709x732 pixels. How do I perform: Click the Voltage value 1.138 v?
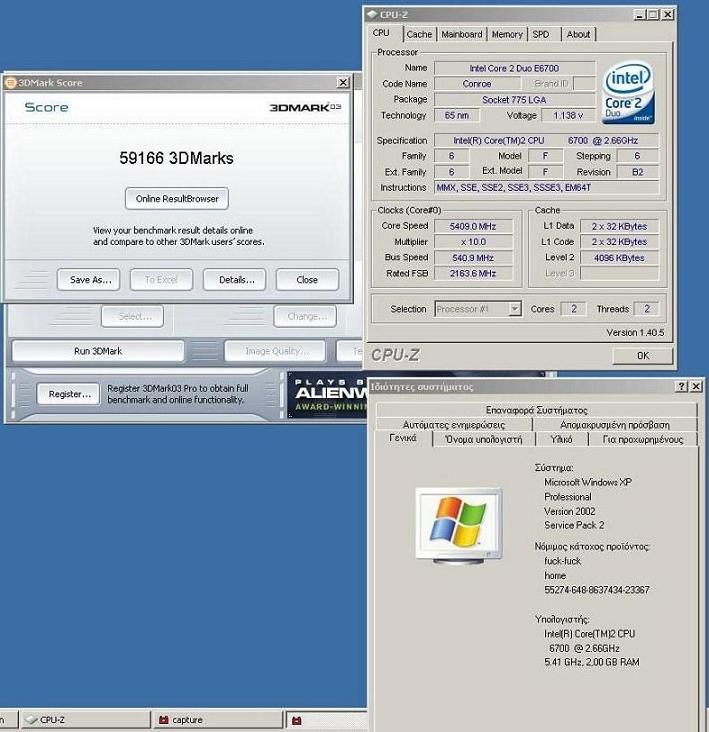tap(568, 115)
